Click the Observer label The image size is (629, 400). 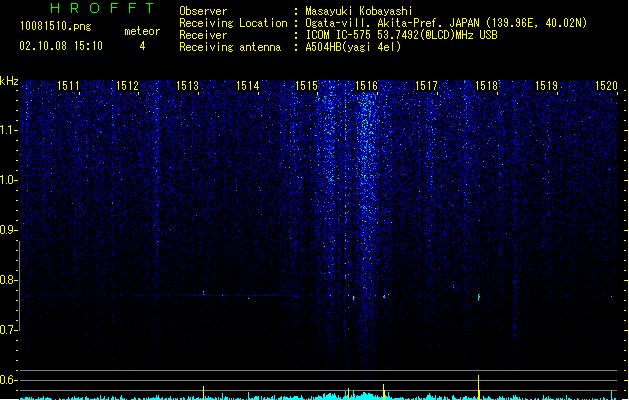[x=203, y=11]
